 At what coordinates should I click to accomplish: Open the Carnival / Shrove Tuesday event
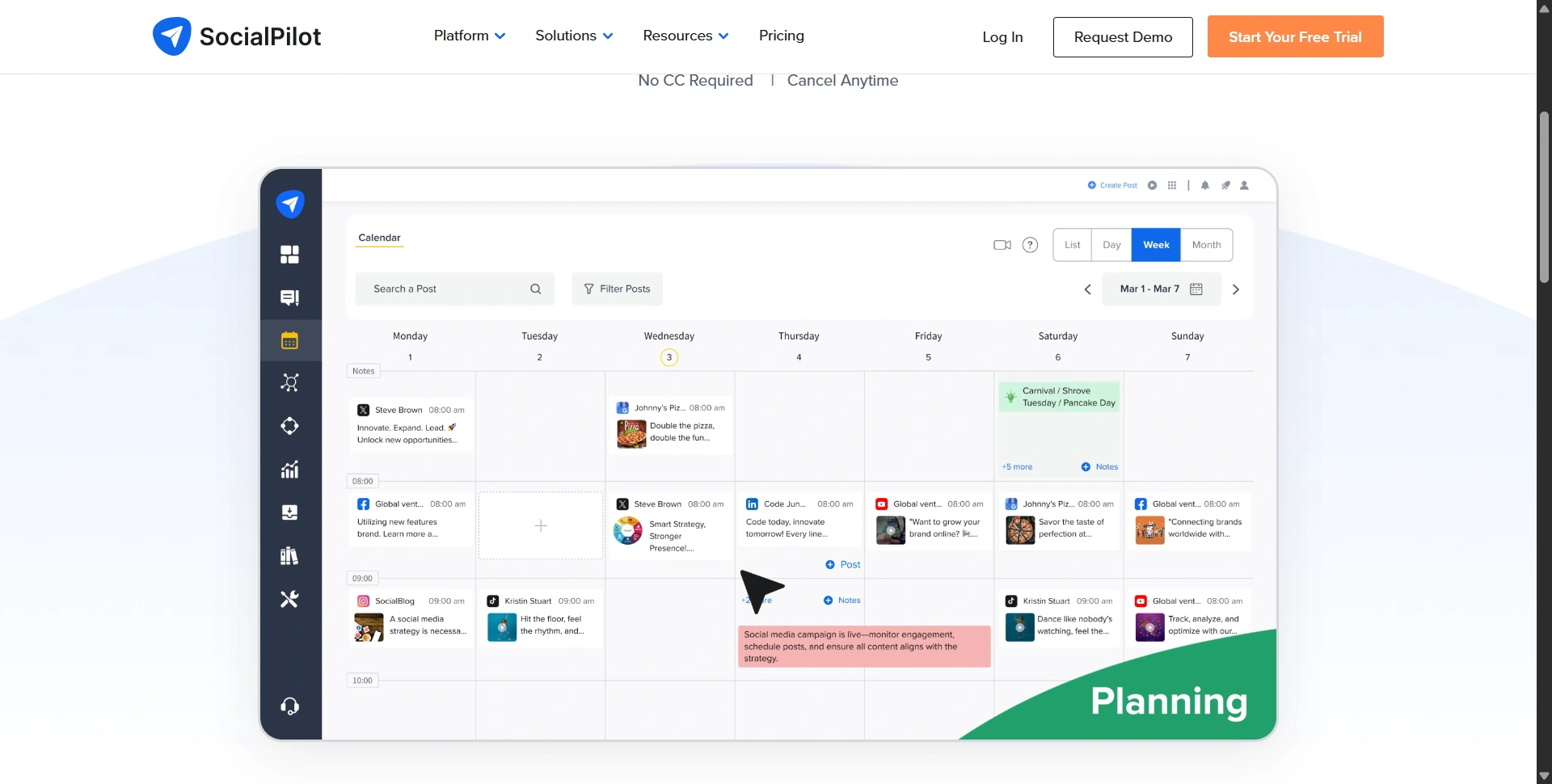point(1060,397)
